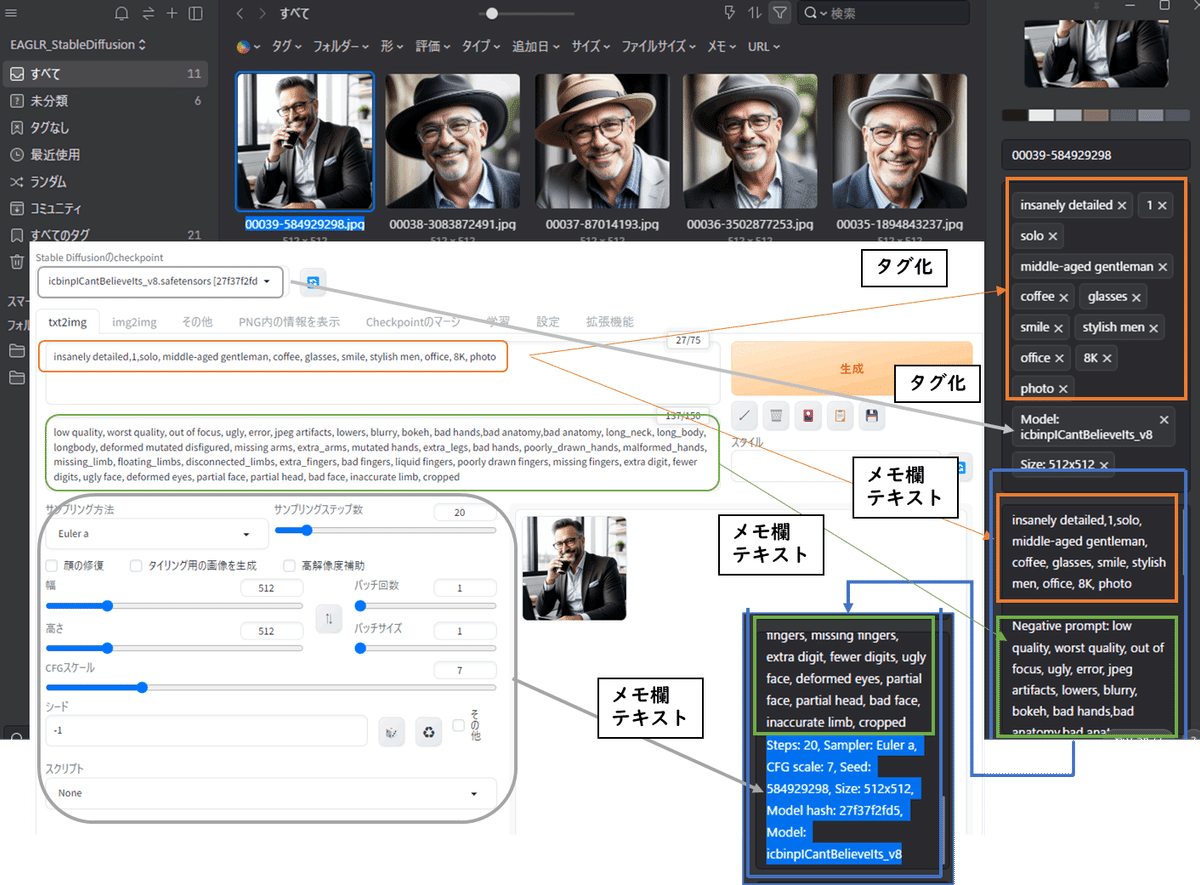This screenshot has height=885, width=1200.
Task: Click the シード seed input field
Action: tap(206, 731)
